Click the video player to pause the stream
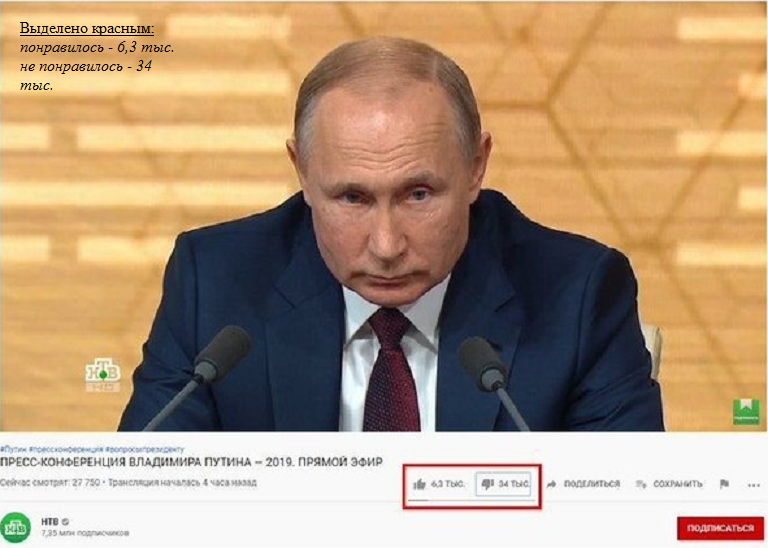The image size is (768, 548). pos(383,216)
